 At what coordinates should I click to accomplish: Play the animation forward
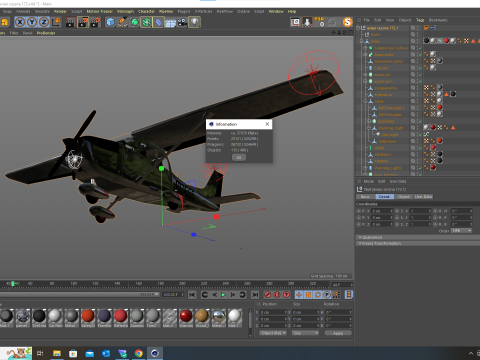coord(224,295)
